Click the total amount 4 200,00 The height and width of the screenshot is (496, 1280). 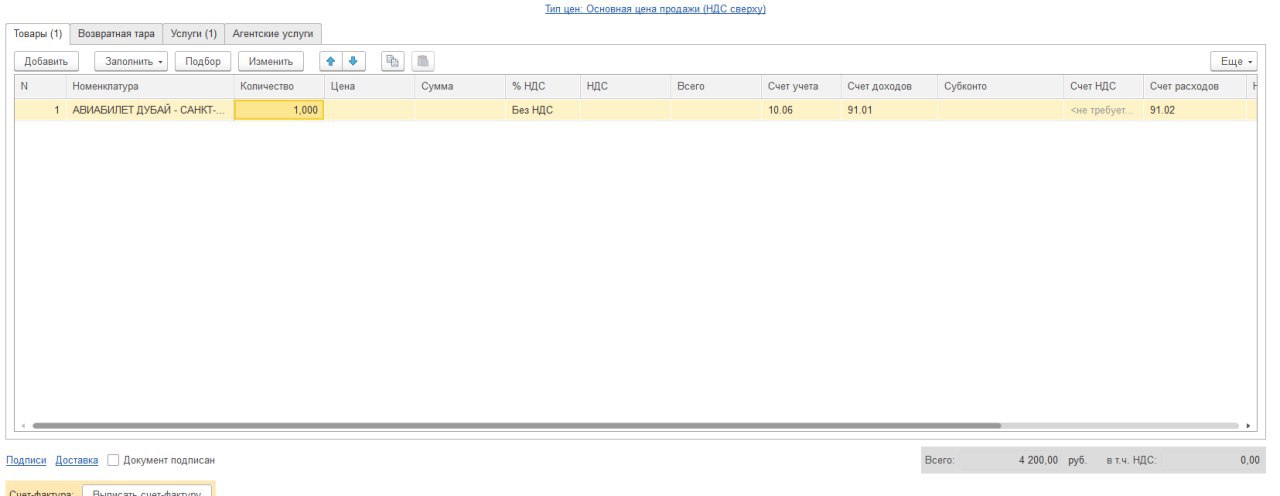pos(1038,460)
